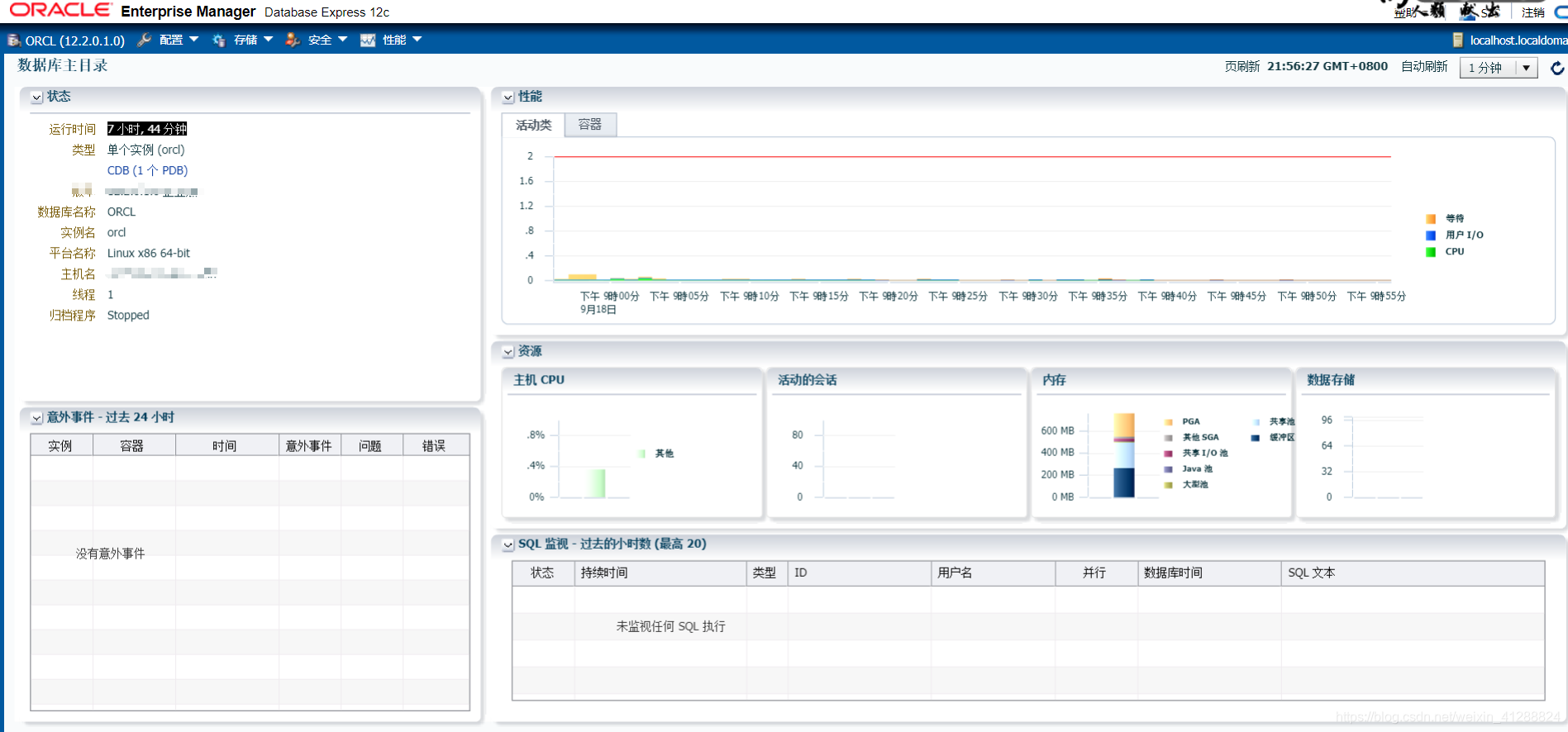Click the 问题 column header
Image resolution: width=1568 pixels, height=732 pixels.
[x=371, y=445]
